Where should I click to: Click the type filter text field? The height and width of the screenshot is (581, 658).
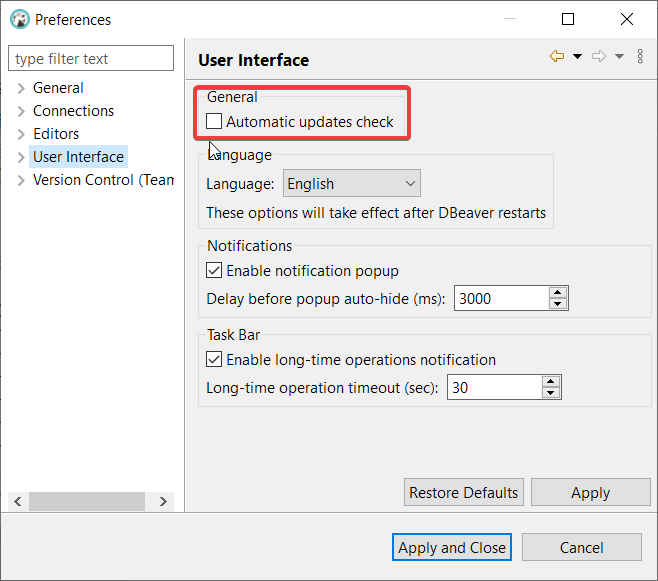pyautogui.click(x=91, y=58)
